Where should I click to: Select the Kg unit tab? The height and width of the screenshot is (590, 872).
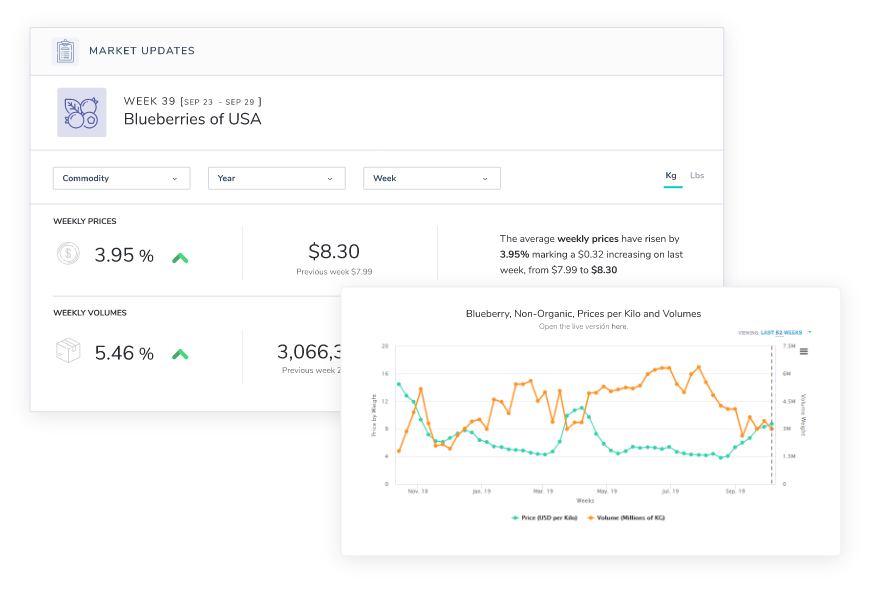(x=671, y=176)
